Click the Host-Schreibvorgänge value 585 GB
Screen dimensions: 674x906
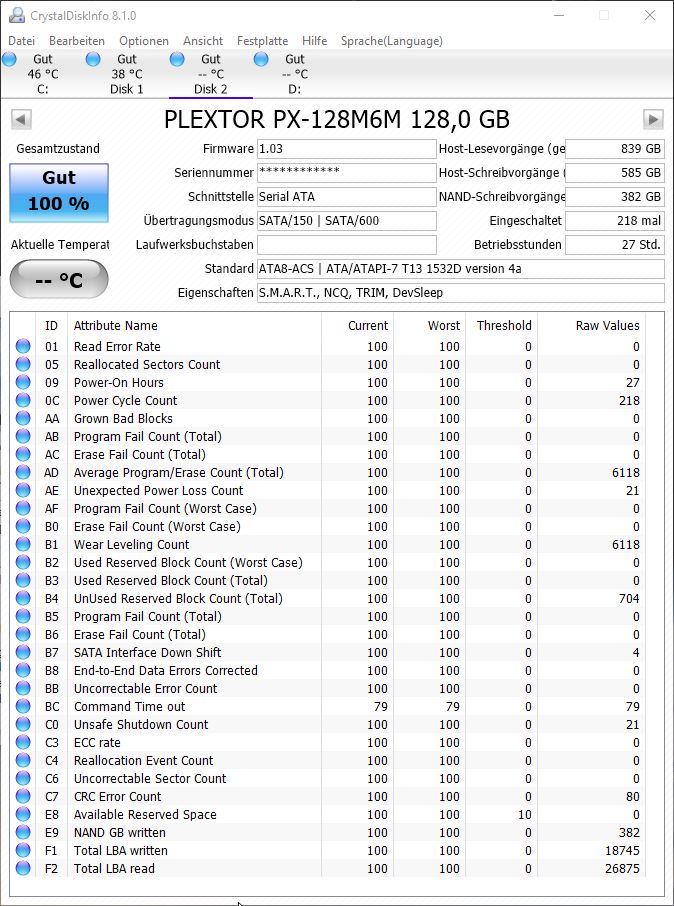614,172
